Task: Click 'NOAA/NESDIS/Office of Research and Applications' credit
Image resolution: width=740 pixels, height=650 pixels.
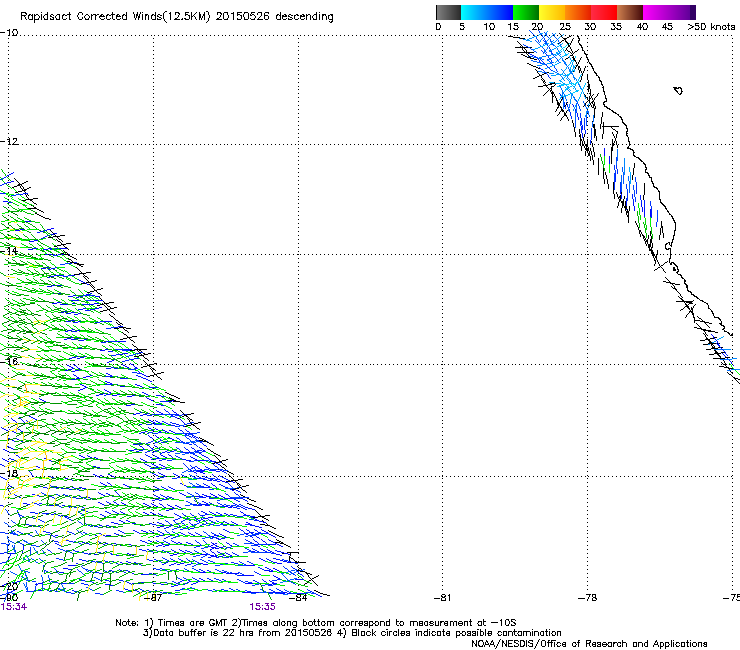Action: tap(589, 644)
